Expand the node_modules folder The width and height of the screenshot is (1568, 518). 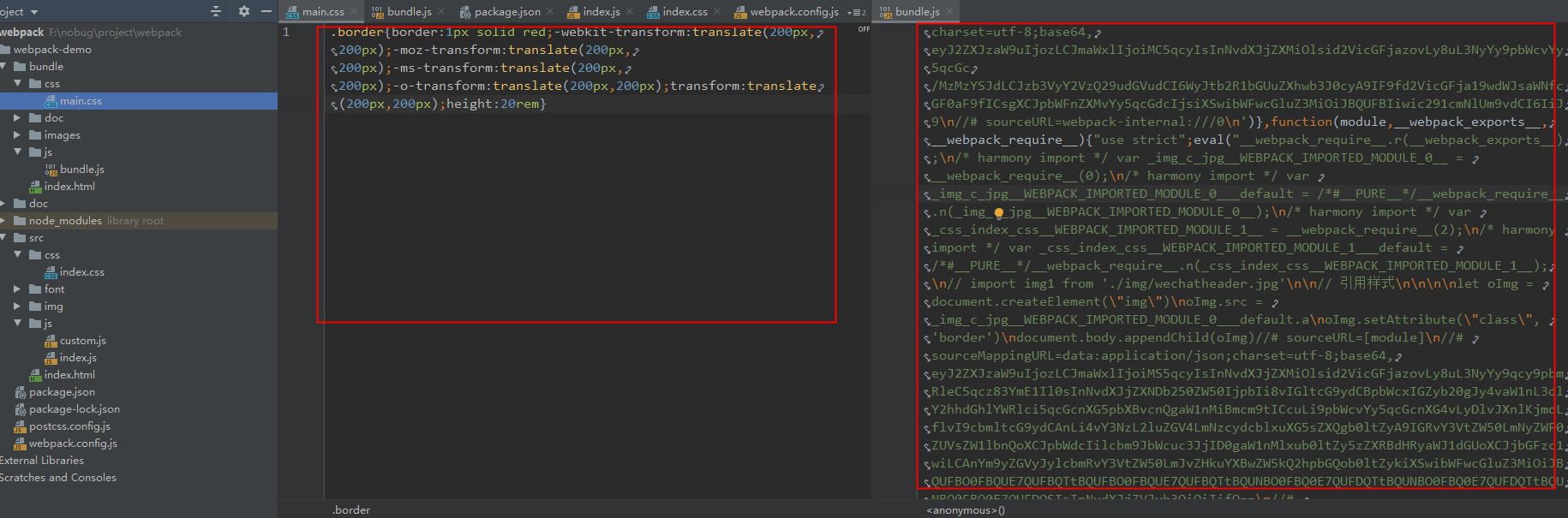(x=3, y=220)
